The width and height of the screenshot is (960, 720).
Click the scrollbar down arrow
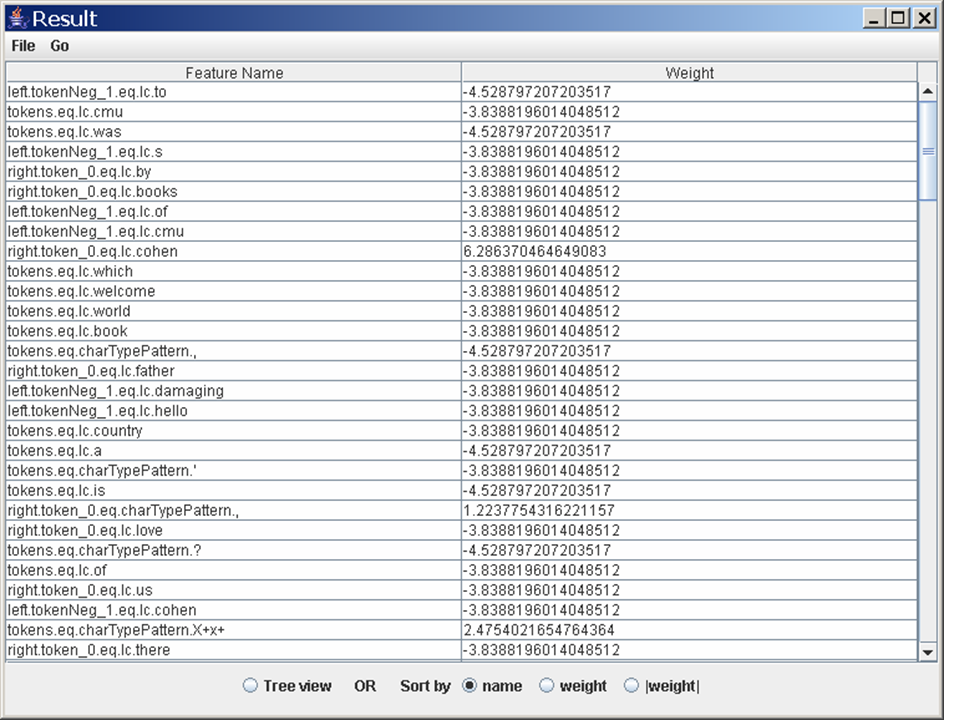[x=928, y=652]
